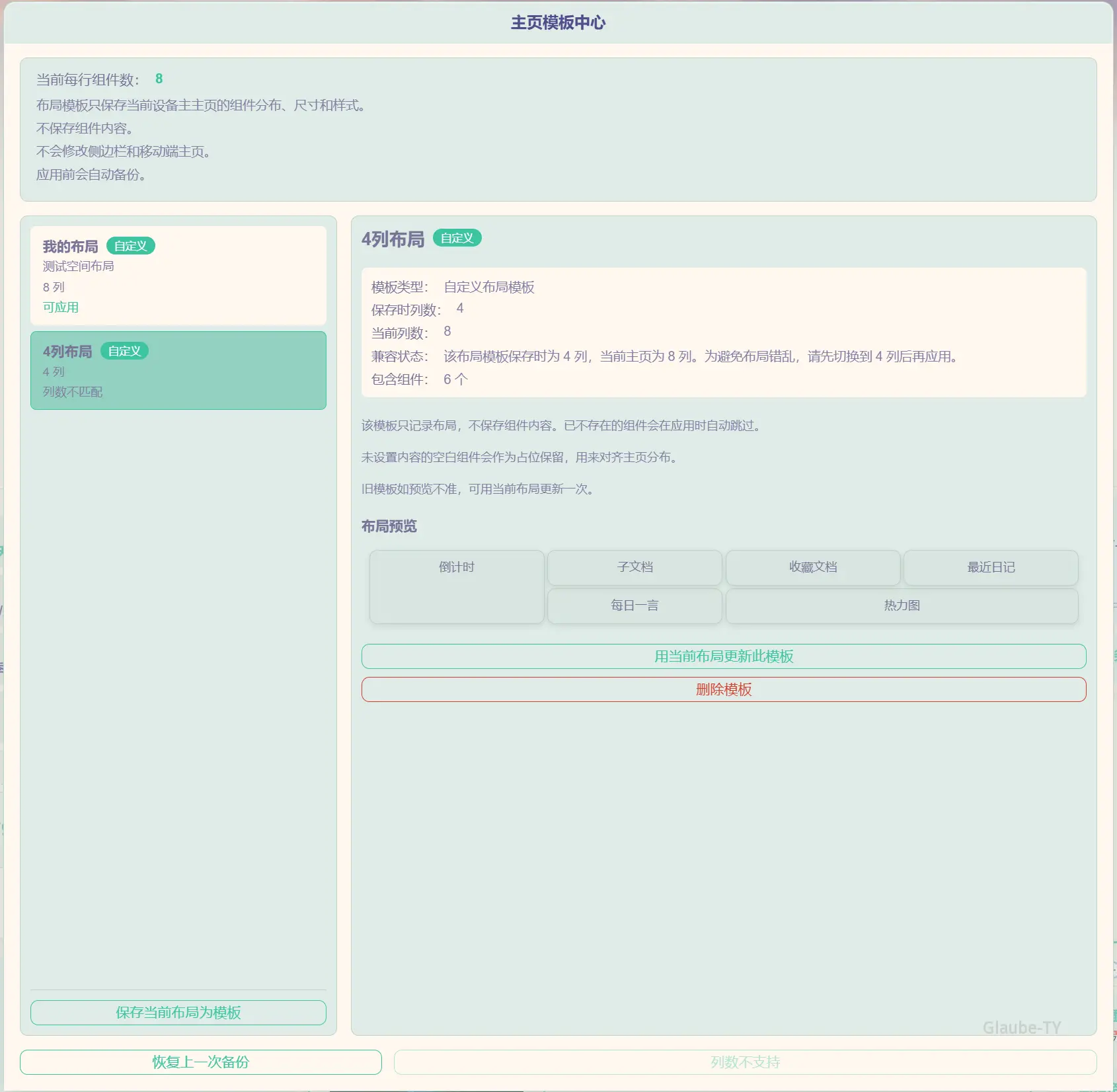Click the 子文档 preview block
This screenshot has width=1117, height=1092.
635,567
